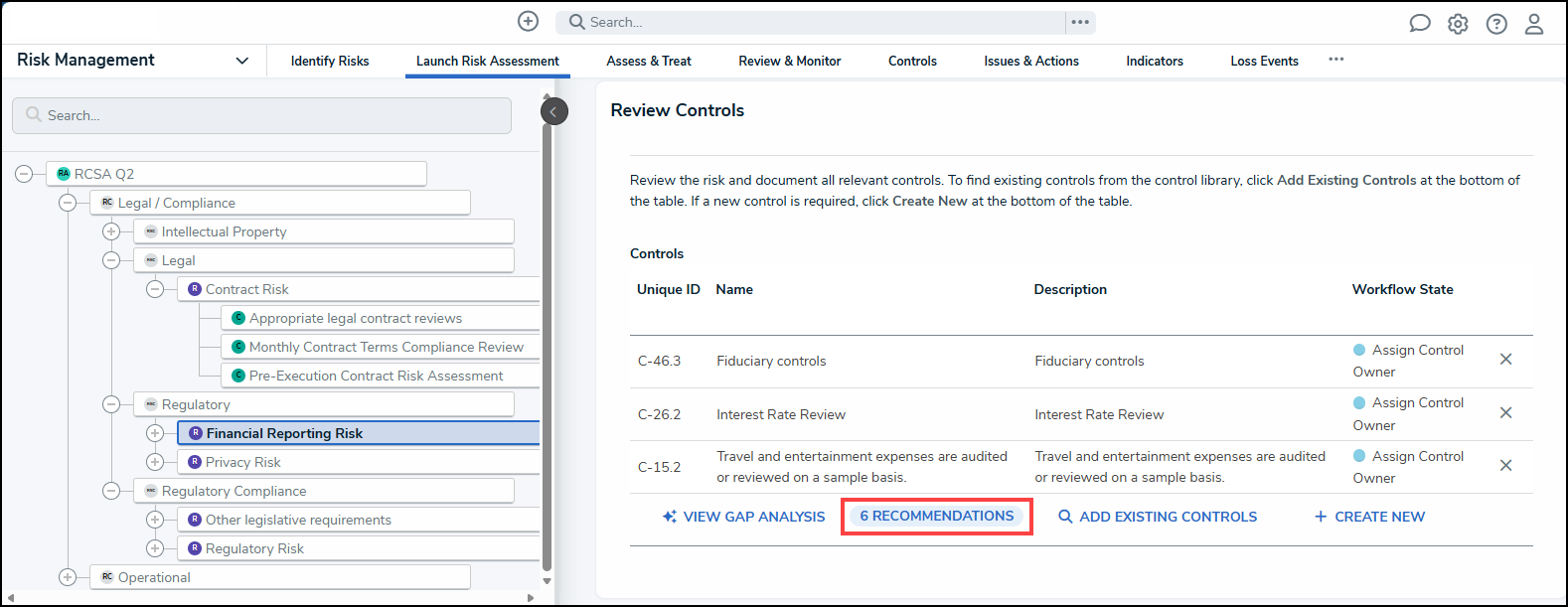Click the C-15.2 unique ID cell
The image size is (1568, 607).
point(659,467)
